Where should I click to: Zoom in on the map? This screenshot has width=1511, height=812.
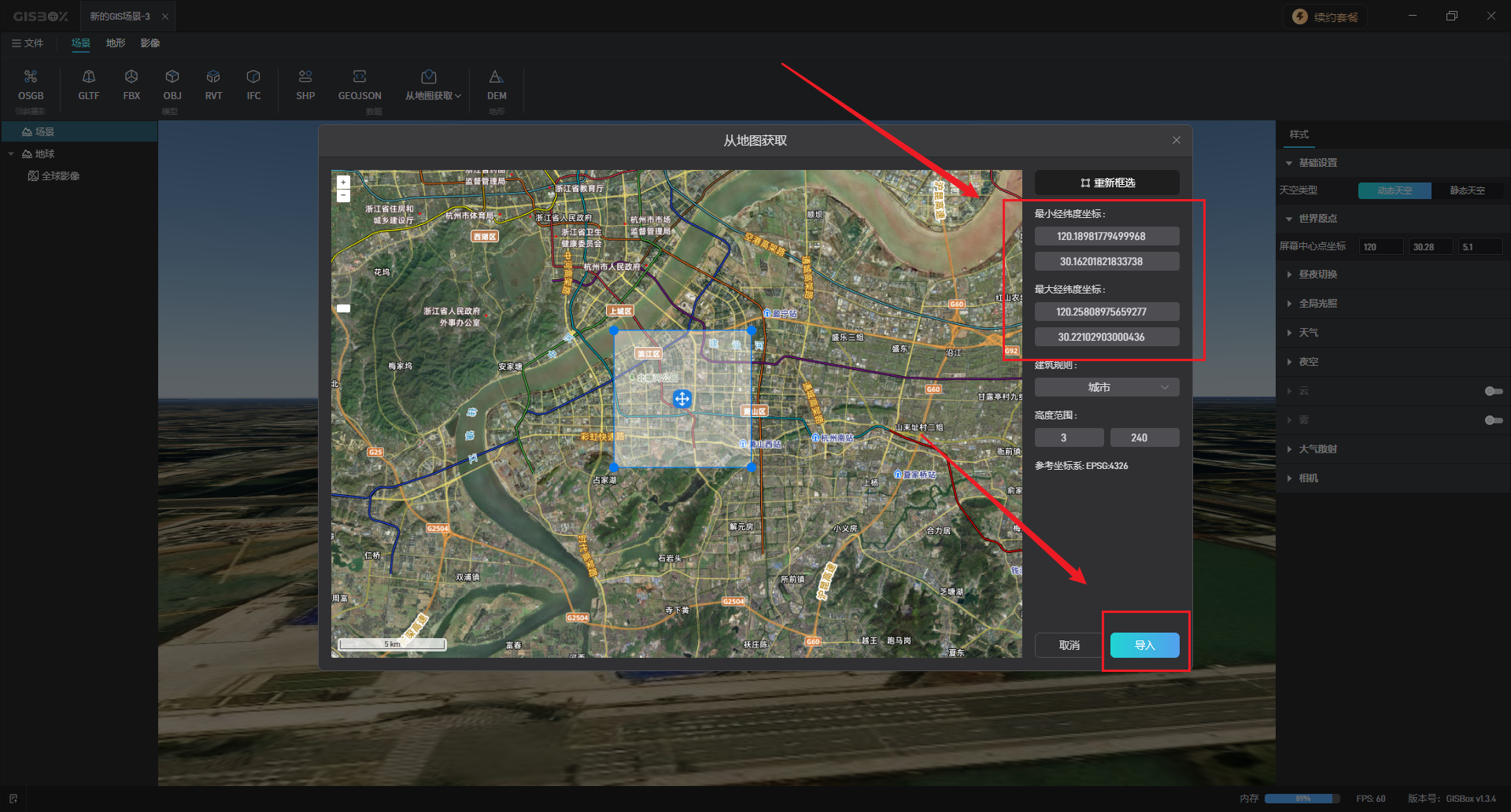click(343, 182)
